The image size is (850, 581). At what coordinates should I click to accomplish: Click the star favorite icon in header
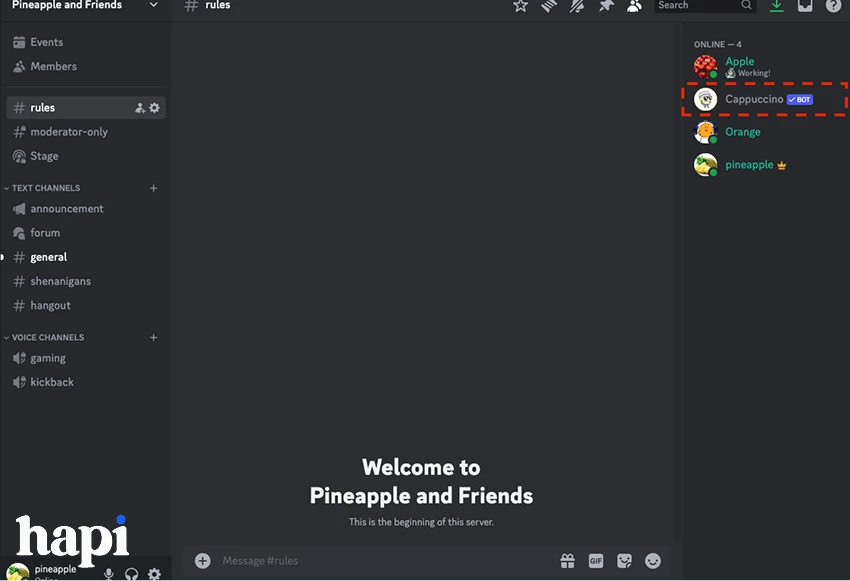520,5
